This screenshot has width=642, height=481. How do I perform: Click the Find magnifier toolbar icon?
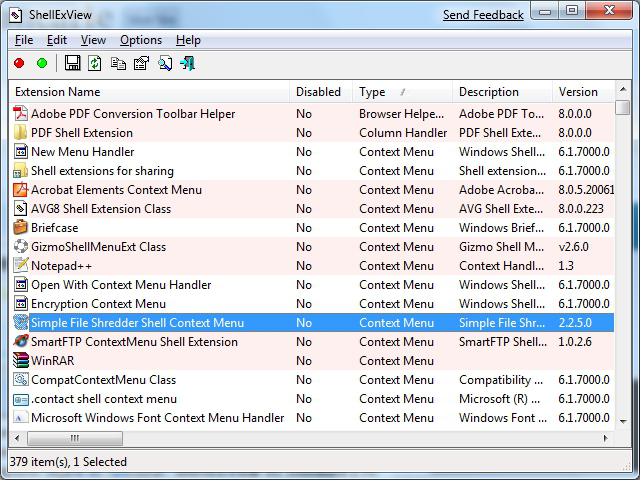pos(165,63)
